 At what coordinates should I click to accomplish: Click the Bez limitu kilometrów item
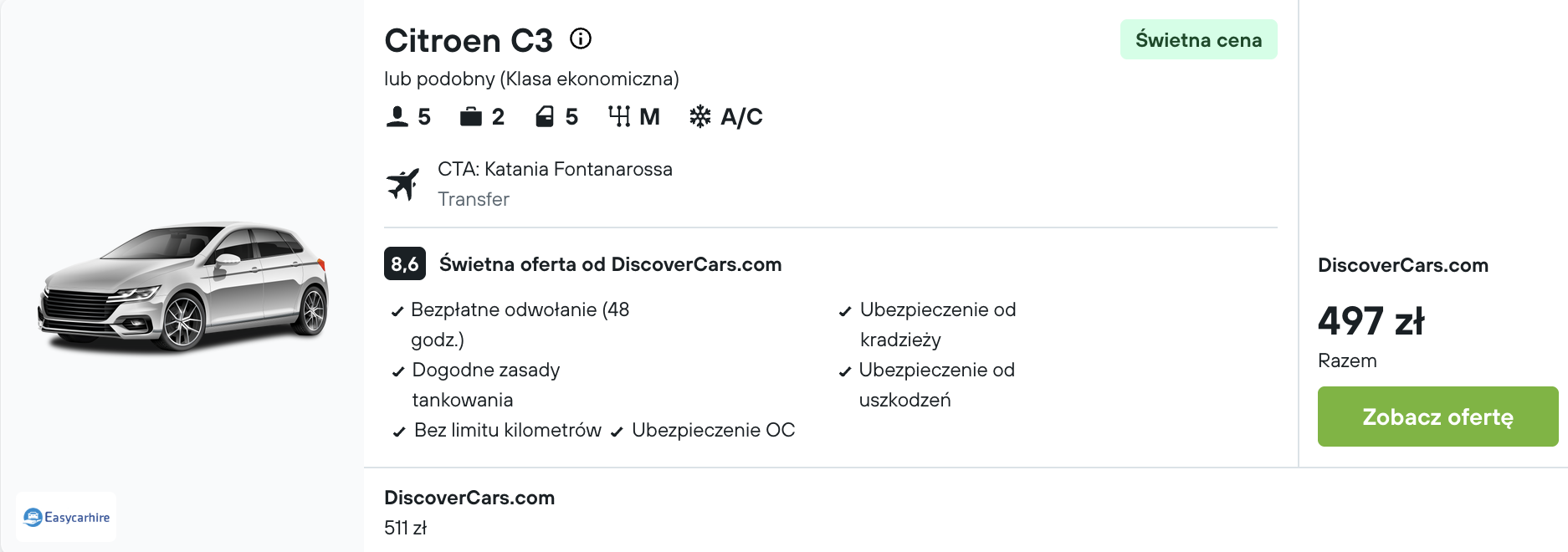pos(498,430)
